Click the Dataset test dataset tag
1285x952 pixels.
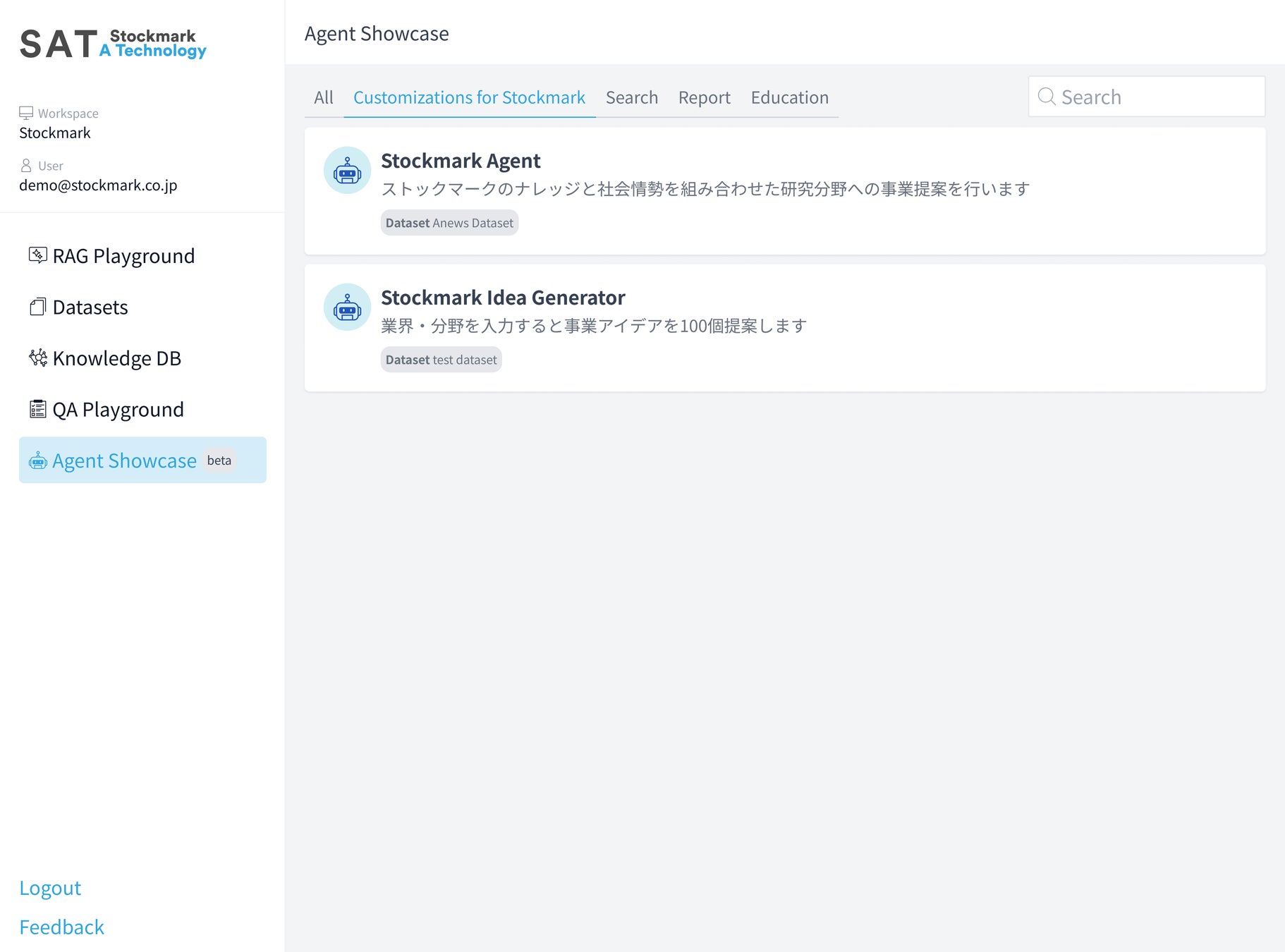coord(441,360)
